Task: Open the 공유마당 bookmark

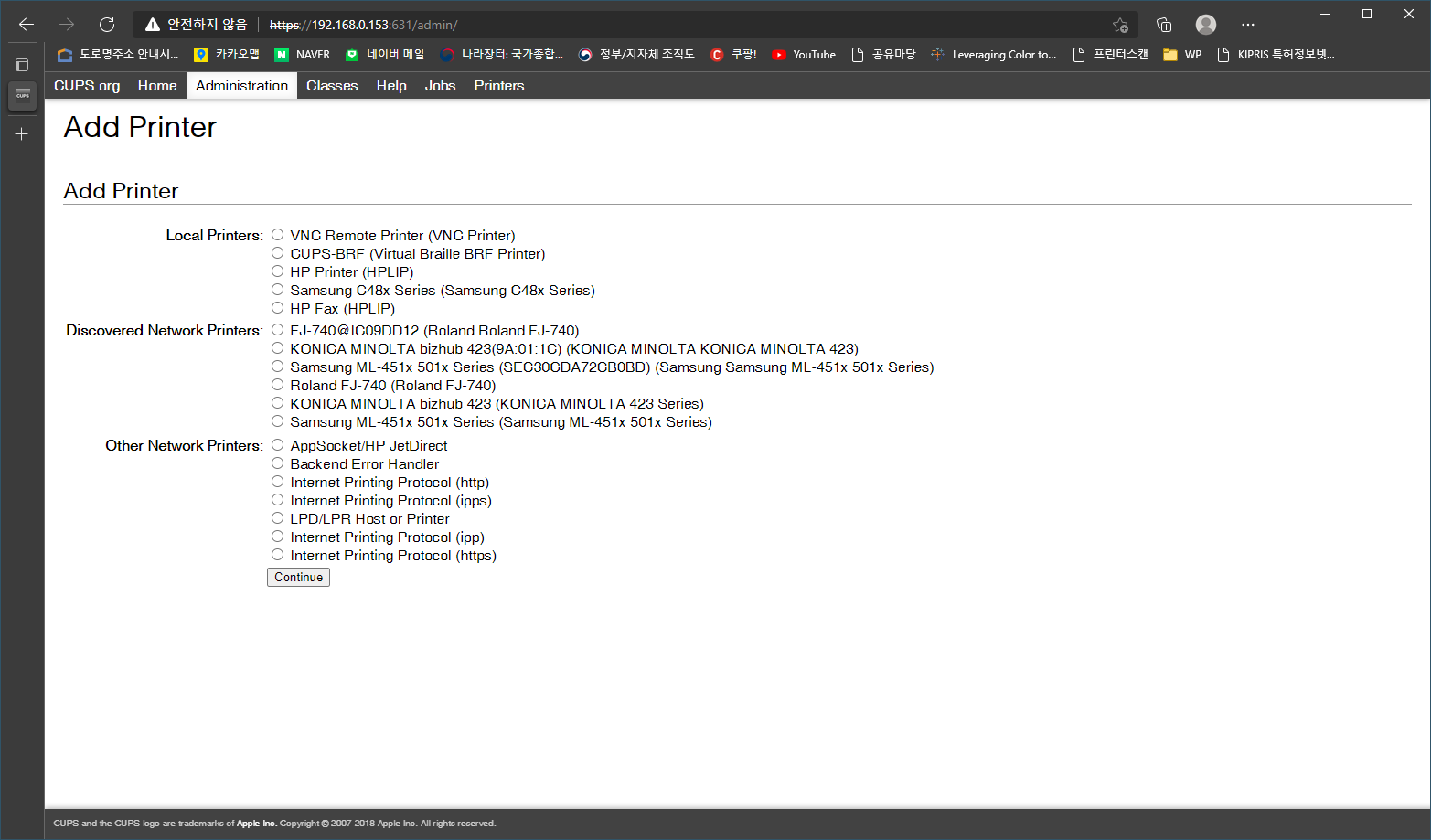Action: tap(883, 55)
